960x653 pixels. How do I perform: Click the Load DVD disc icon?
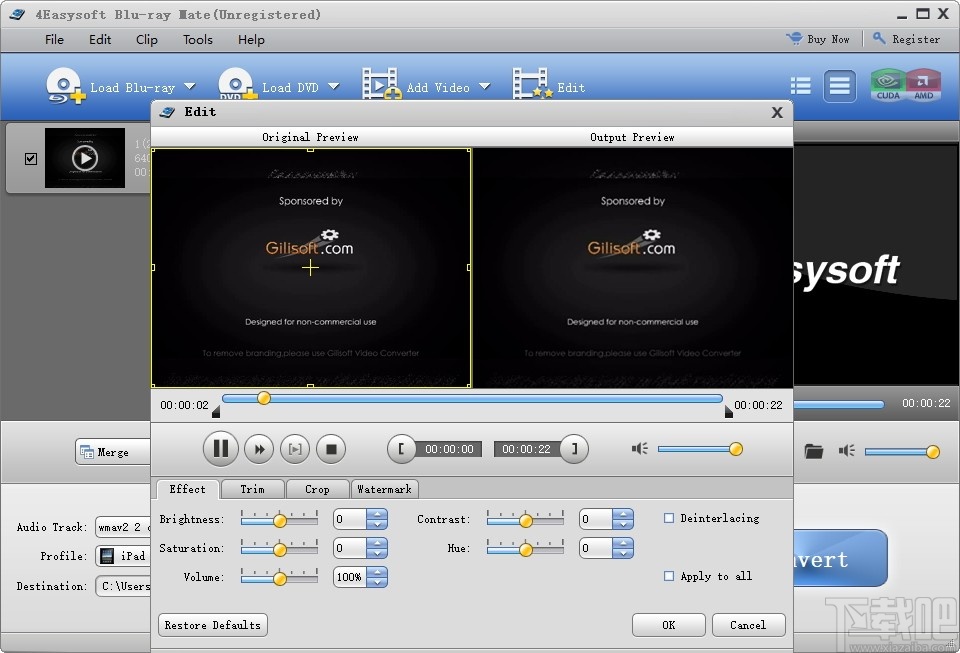click(x=238, y=84)
